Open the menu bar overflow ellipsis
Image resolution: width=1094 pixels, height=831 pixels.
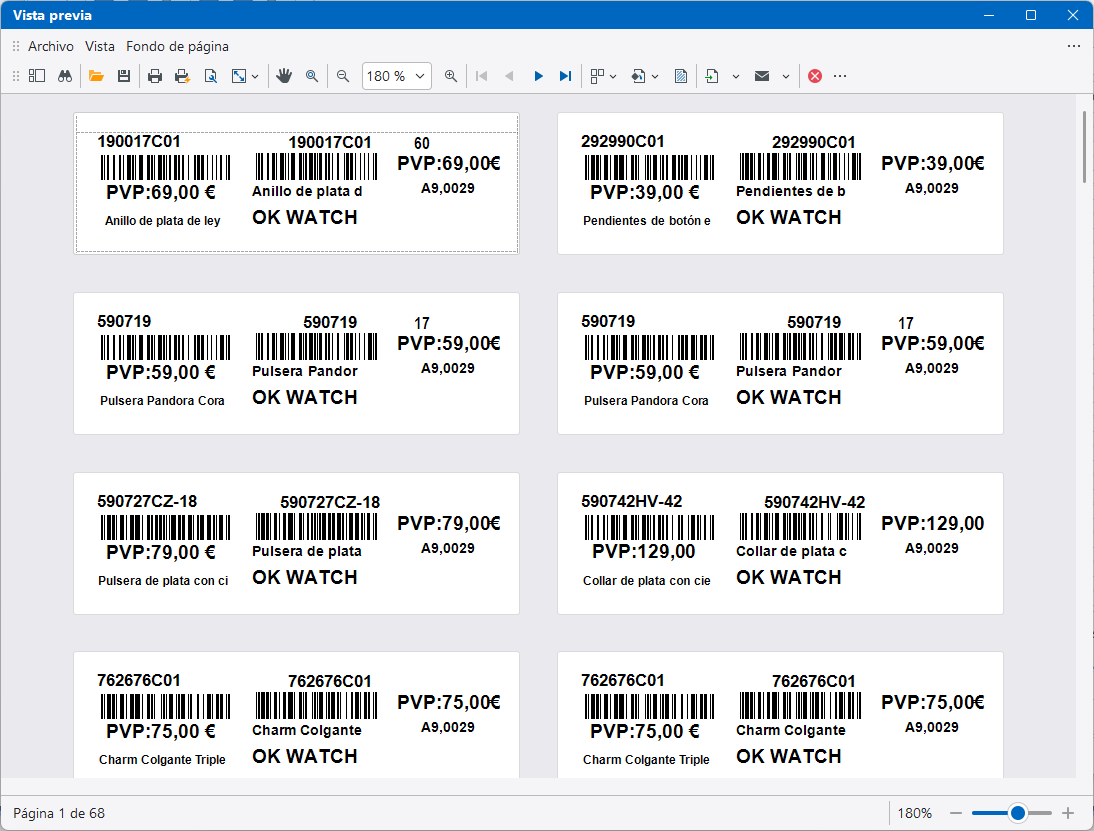[1073, 46]
